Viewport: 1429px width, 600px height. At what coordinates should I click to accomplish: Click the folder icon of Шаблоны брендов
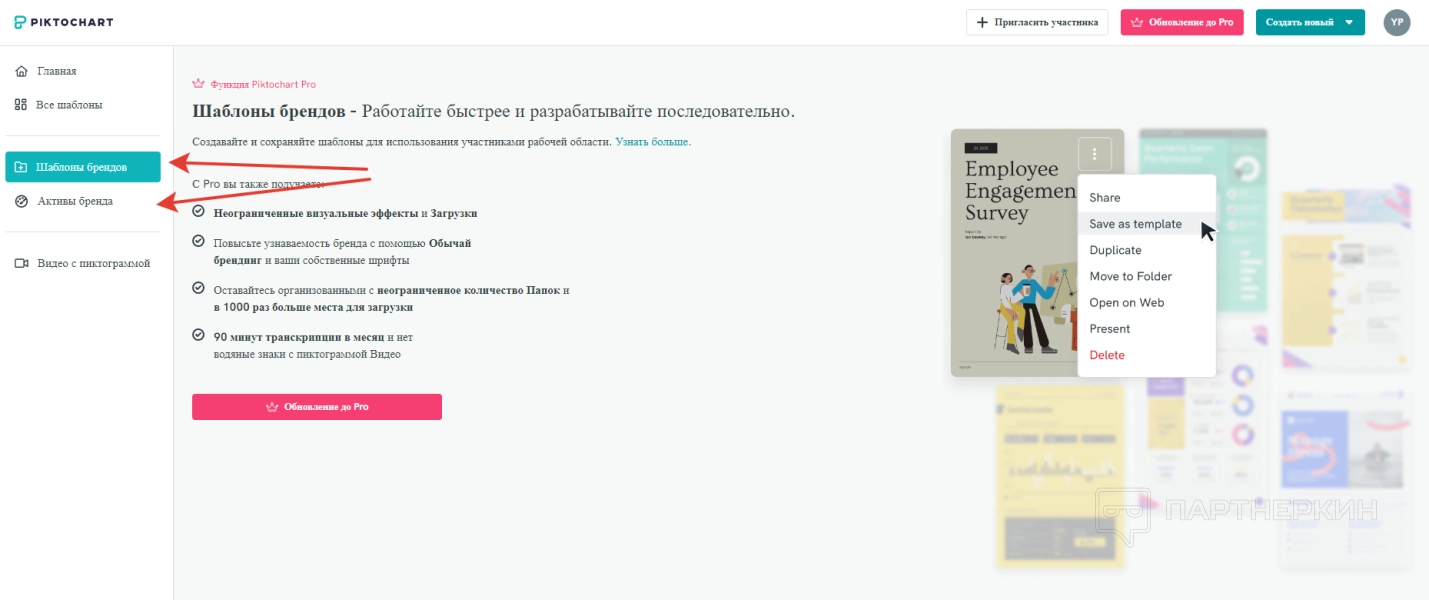(21, 167)
